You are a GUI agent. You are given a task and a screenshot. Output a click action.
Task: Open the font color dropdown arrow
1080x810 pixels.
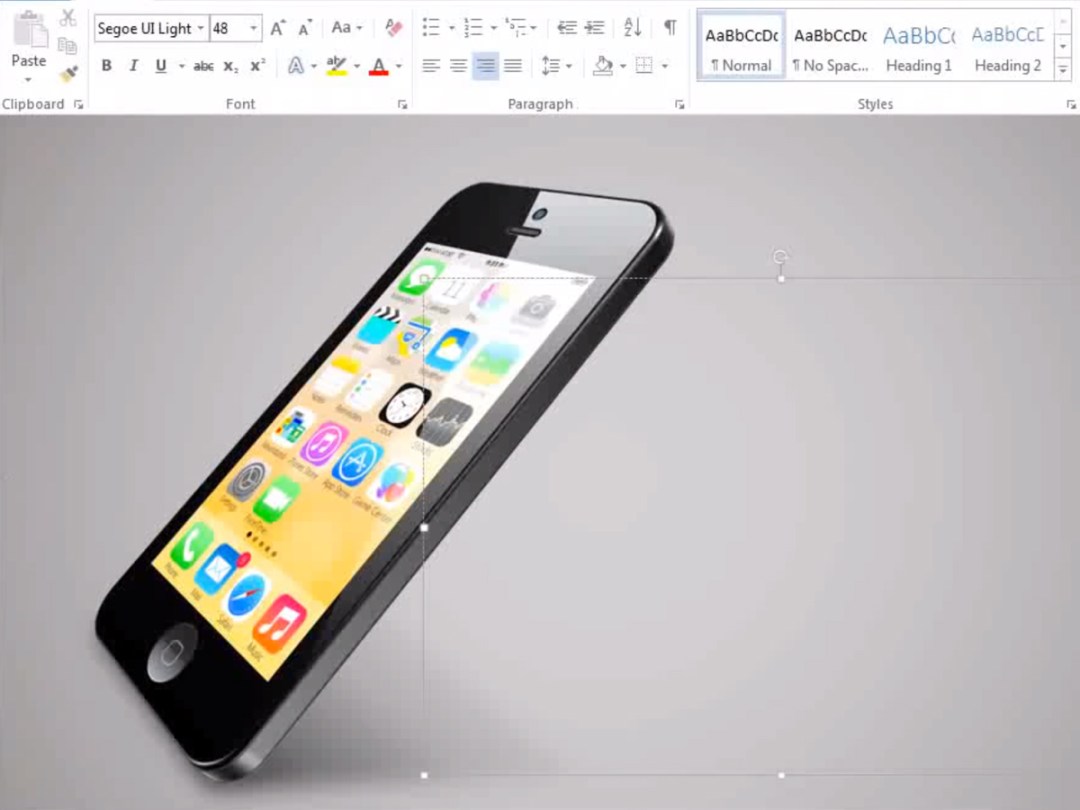(399, 66)
